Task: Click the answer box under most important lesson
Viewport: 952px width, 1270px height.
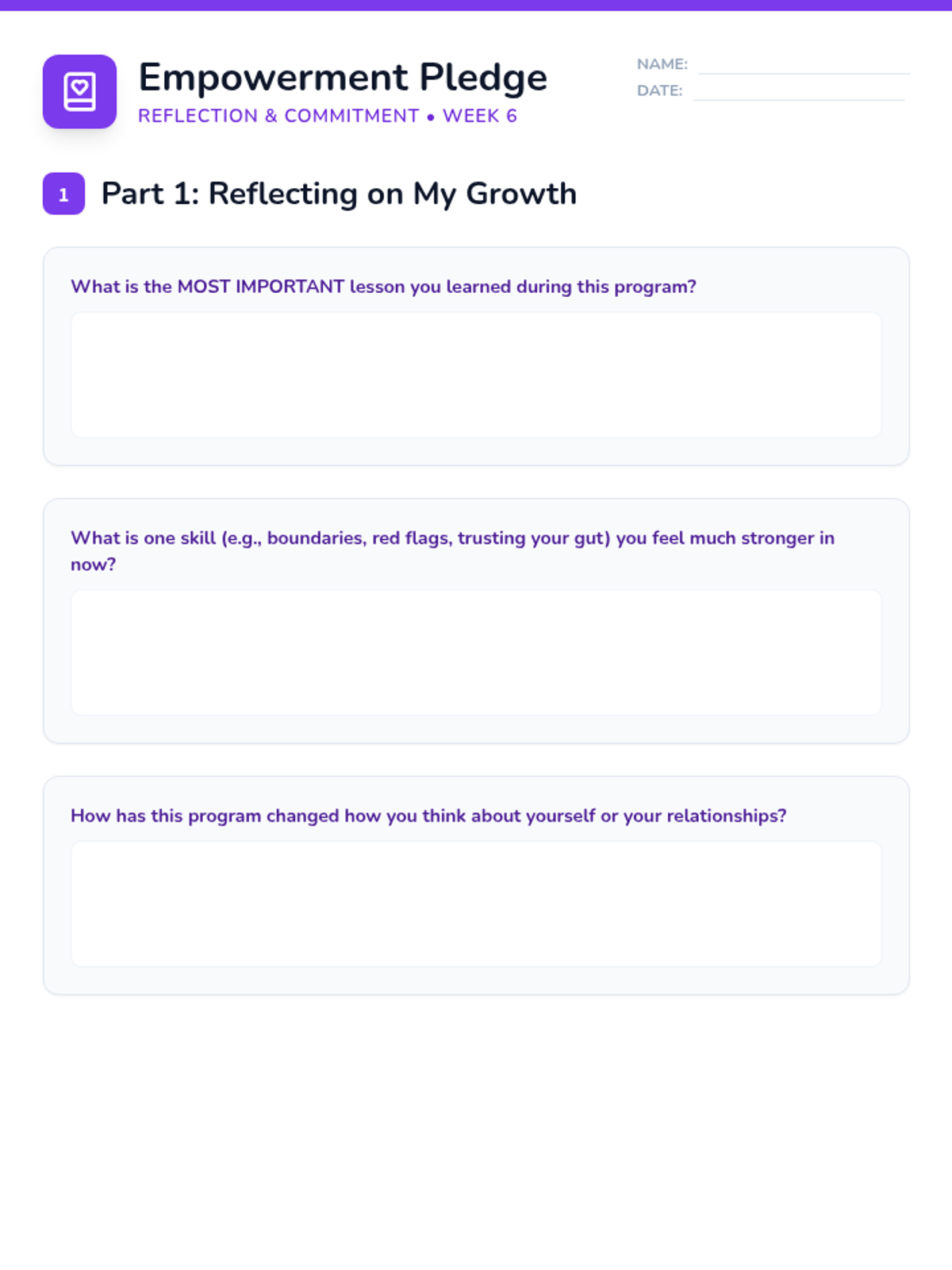Action: point(476,375)
